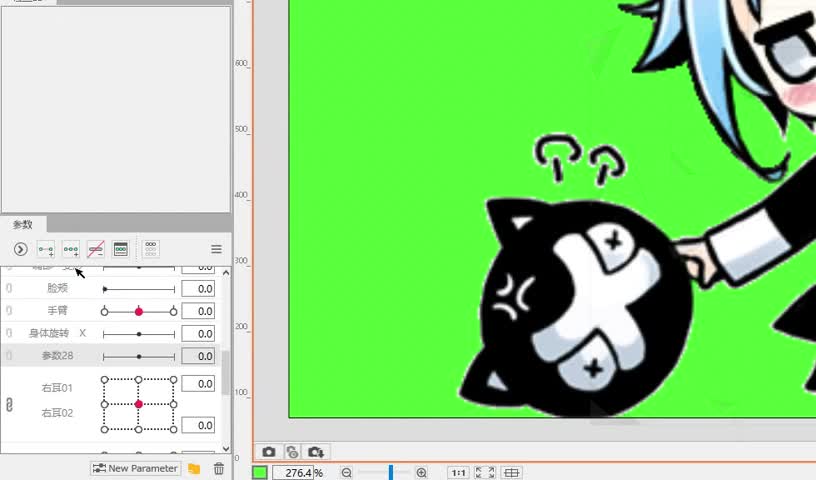This screenshot has height=480, width=816.
Task: Select the 右耳02 parameter name
Action: [x=57, y=413]
